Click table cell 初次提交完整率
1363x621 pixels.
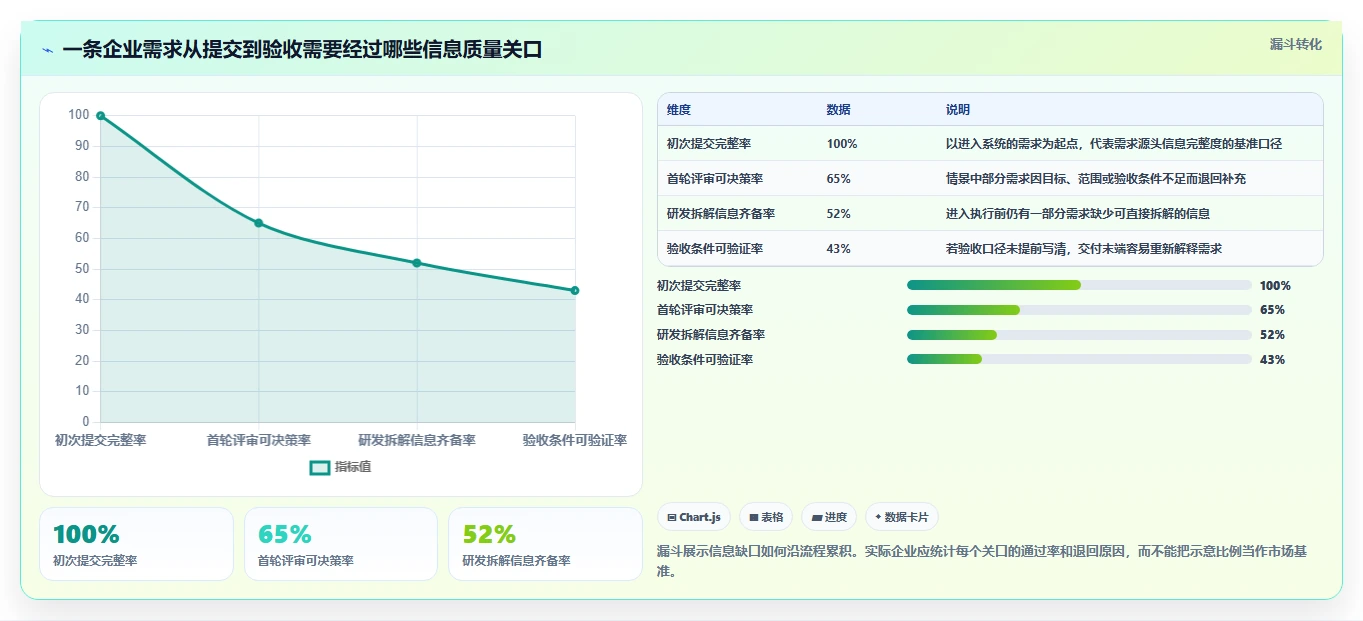pyautogui.click(x=709, y=144)
